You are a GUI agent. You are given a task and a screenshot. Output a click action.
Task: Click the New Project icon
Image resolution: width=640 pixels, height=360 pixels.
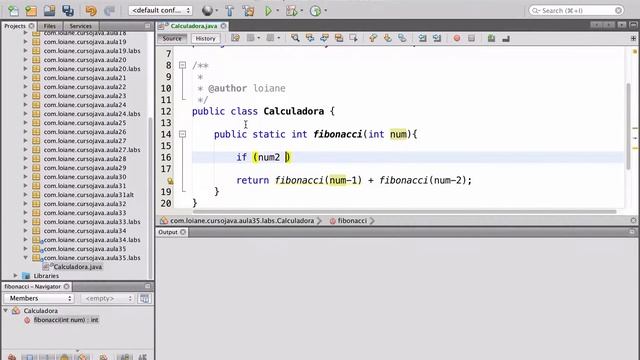[31, 11]
